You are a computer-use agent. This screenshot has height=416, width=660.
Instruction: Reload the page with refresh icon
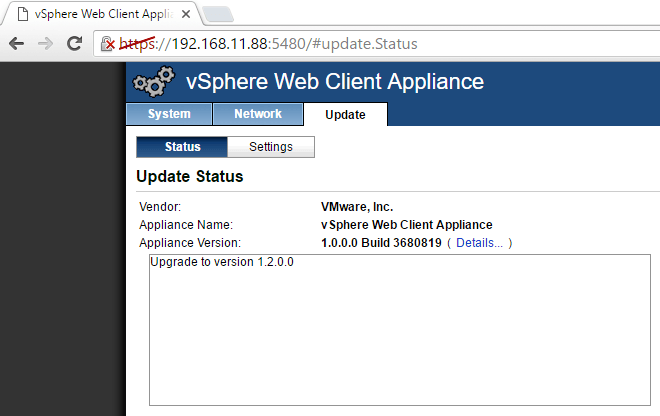click(75, 43)
